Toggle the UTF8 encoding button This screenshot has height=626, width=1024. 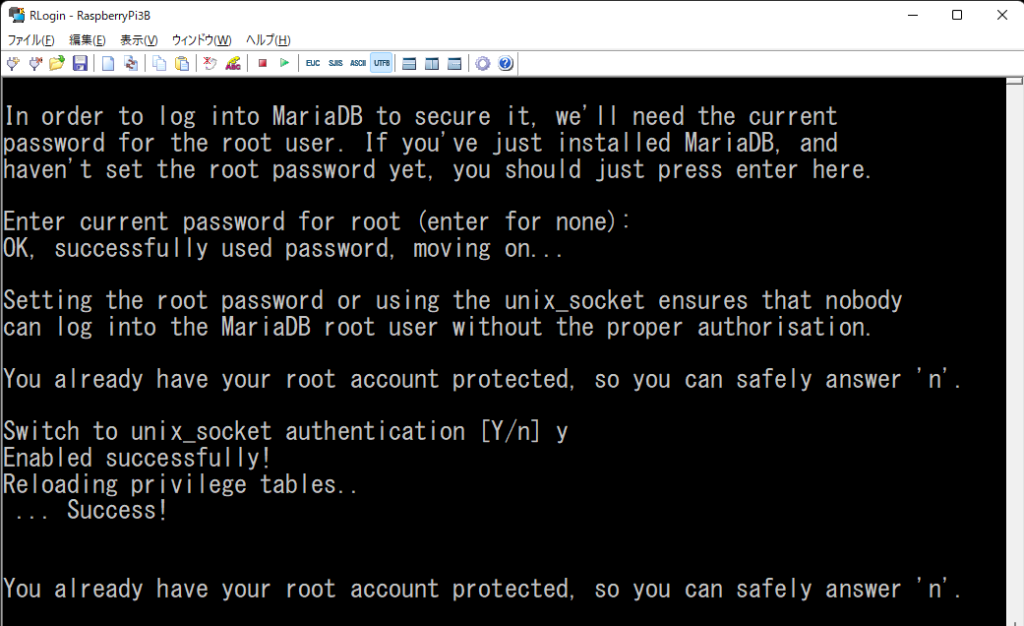coord(381,63)
